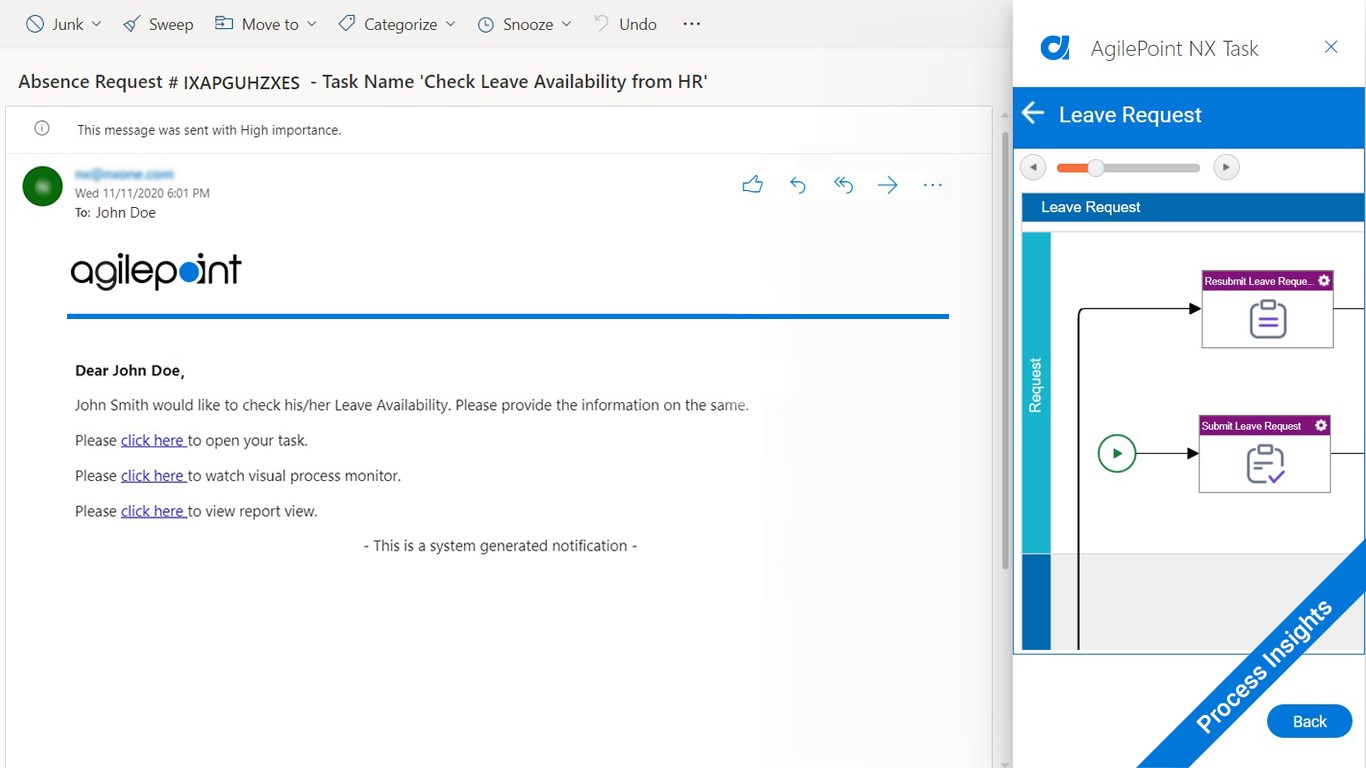Click the Wed 11/11/2020 6:01 PM timestamp
Viewport: 1366px width, 768px height.
pyautogui.click(x=142, y=193)
